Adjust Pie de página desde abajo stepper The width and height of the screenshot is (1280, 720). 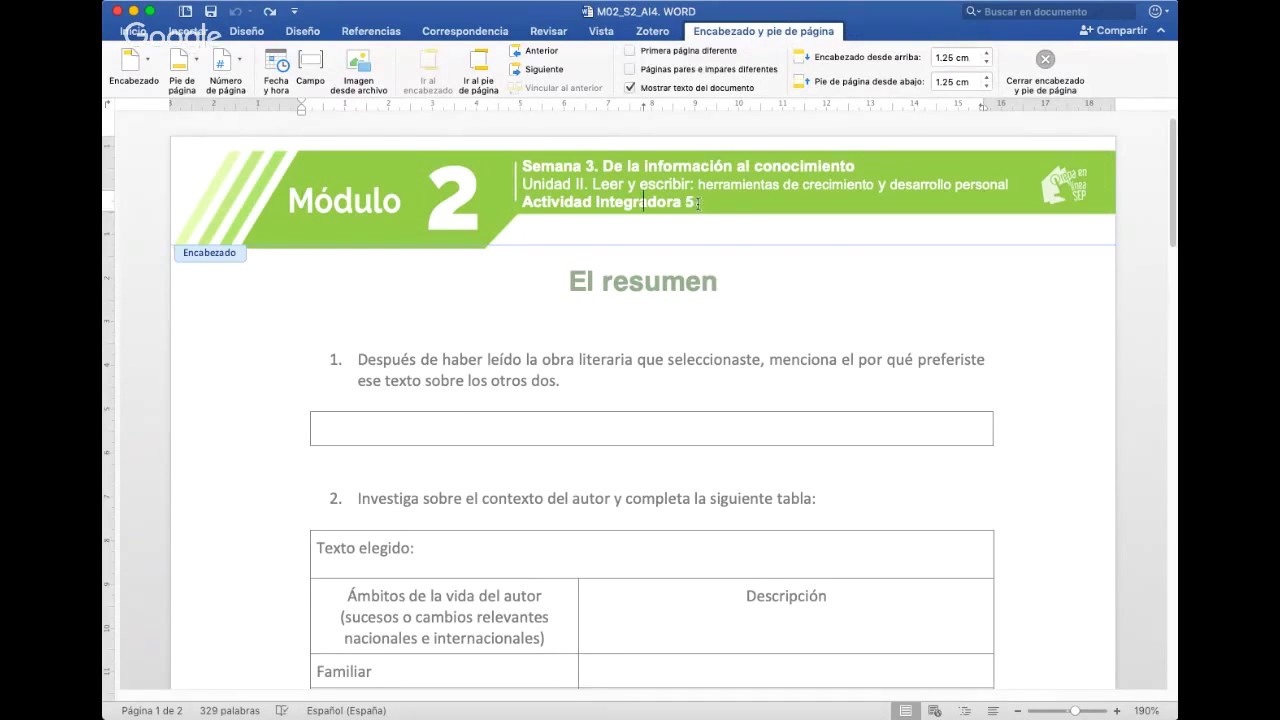click(986, 81)
